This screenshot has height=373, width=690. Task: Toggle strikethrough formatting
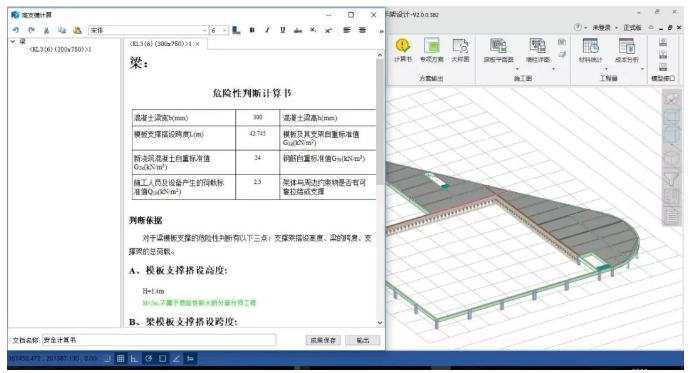point(298,30)
